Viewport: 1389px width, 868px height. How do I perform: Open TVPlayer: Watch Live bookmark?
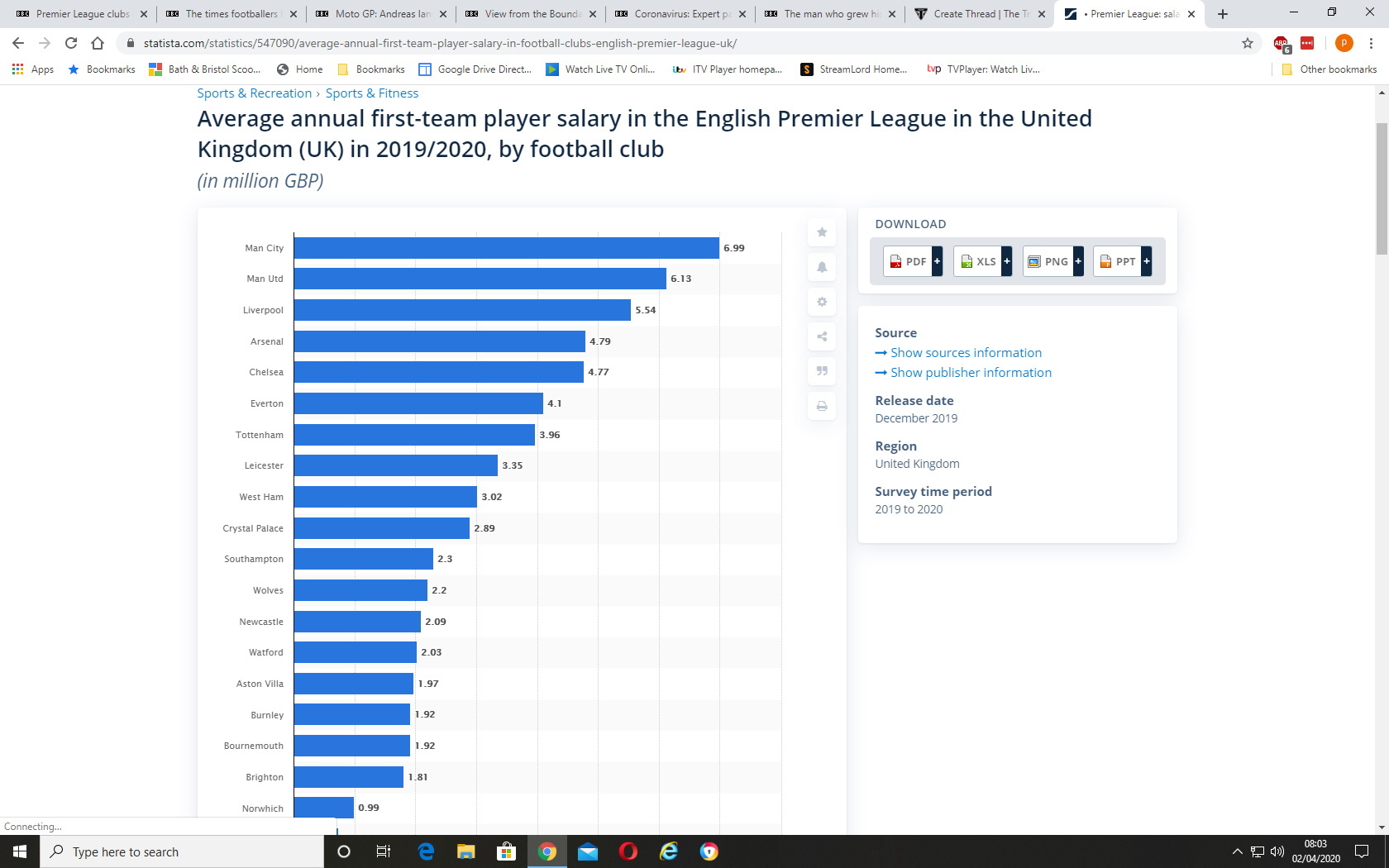click(x=983, y=69)
